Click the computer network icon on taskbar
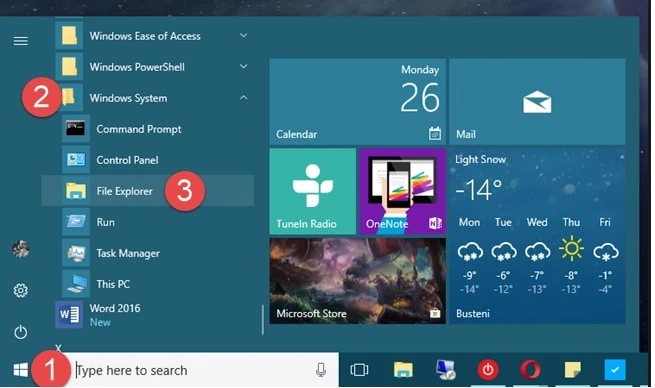Image resolution: width=655 pixels, height=388 pixels. (x=446, y=370)
